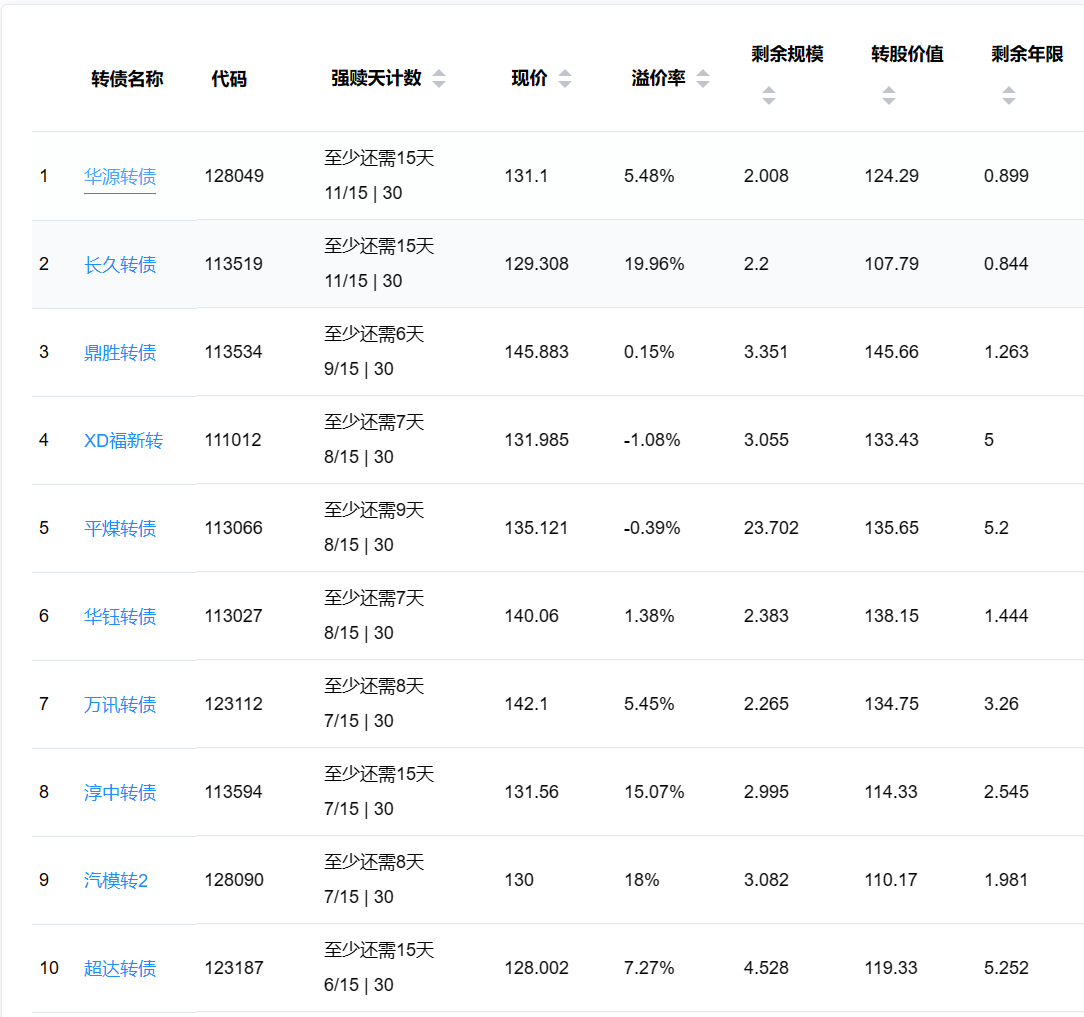Open 华源转债 bond link
Viewport: 1084px width, 1017px height.
tap(120, 177)
